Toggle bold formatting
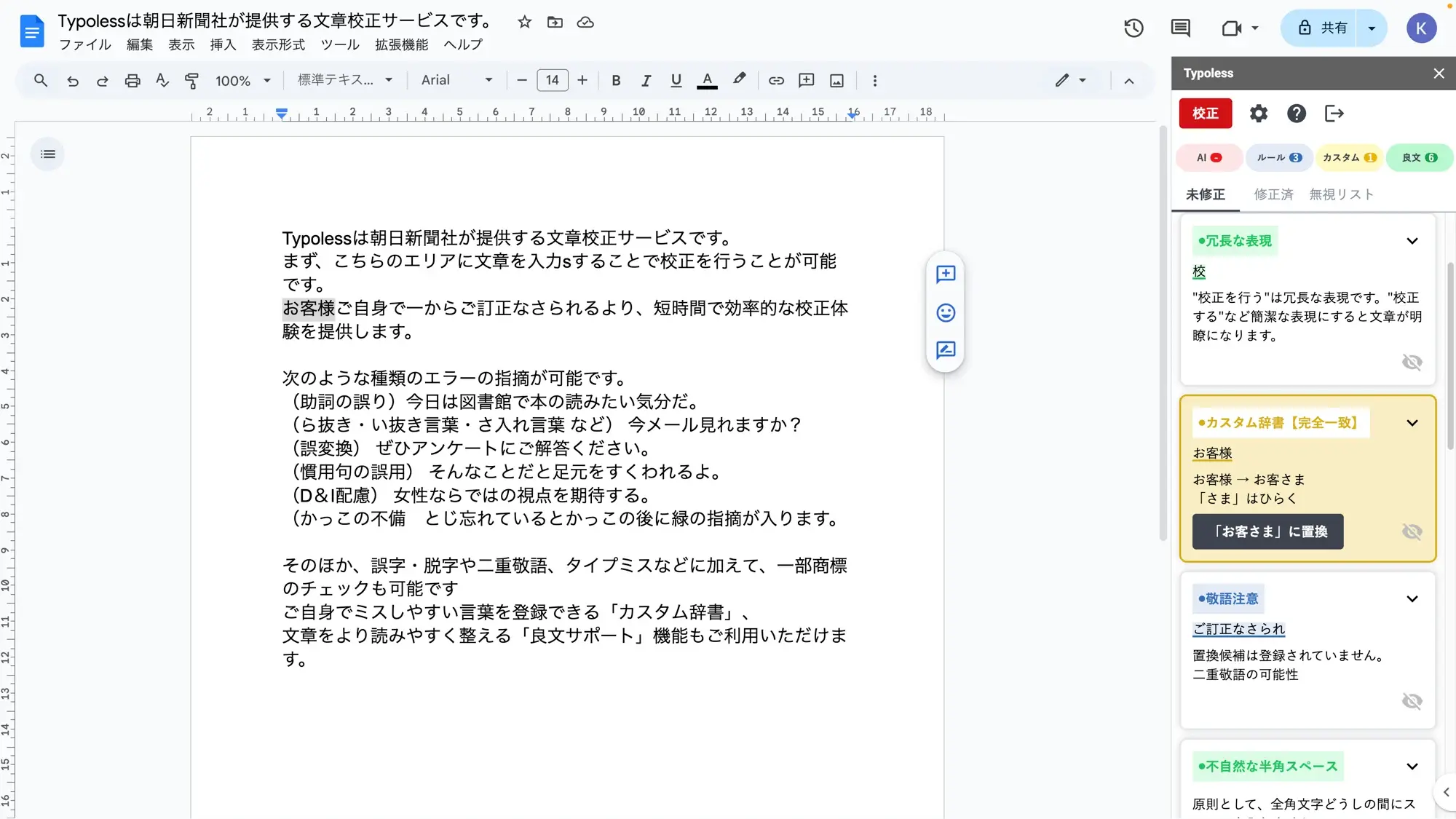Viewport: 1456px width, 819px height. 616,80
